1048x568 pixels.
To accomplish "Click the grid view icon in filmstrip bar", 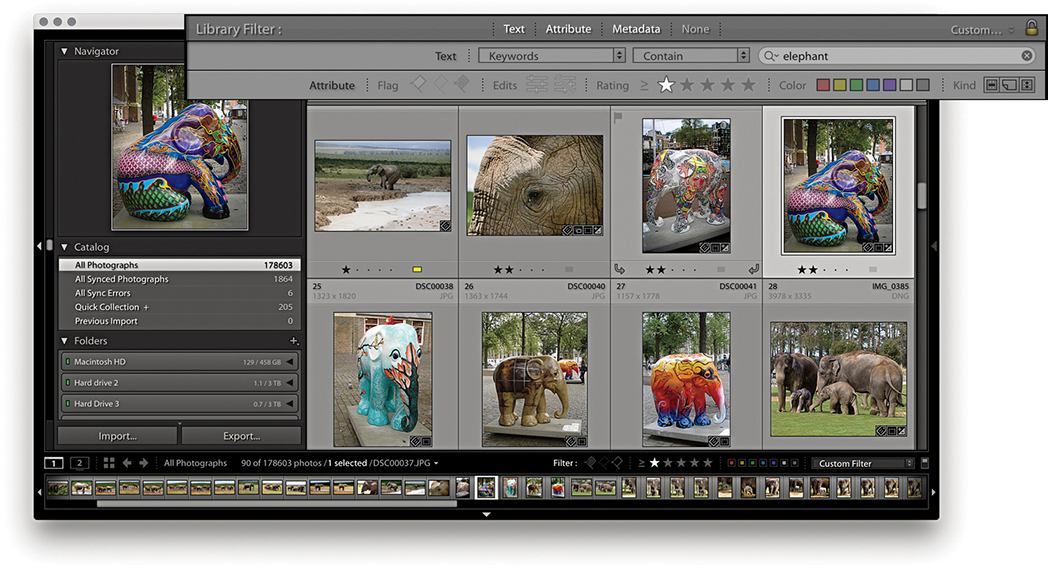I will click(x=109, y=463).
